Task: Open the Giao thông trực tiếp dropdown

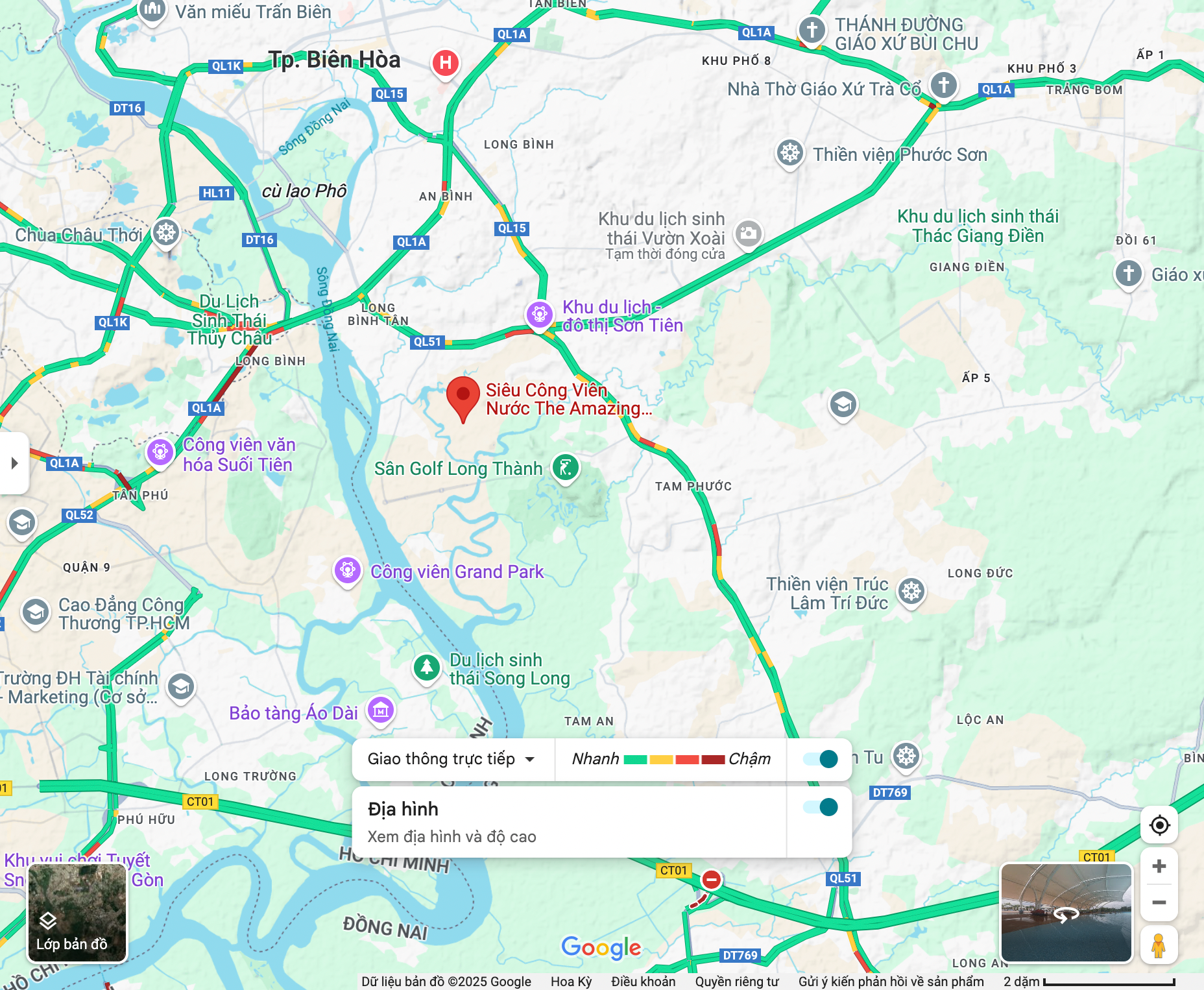Action: [x=451, y=759]
